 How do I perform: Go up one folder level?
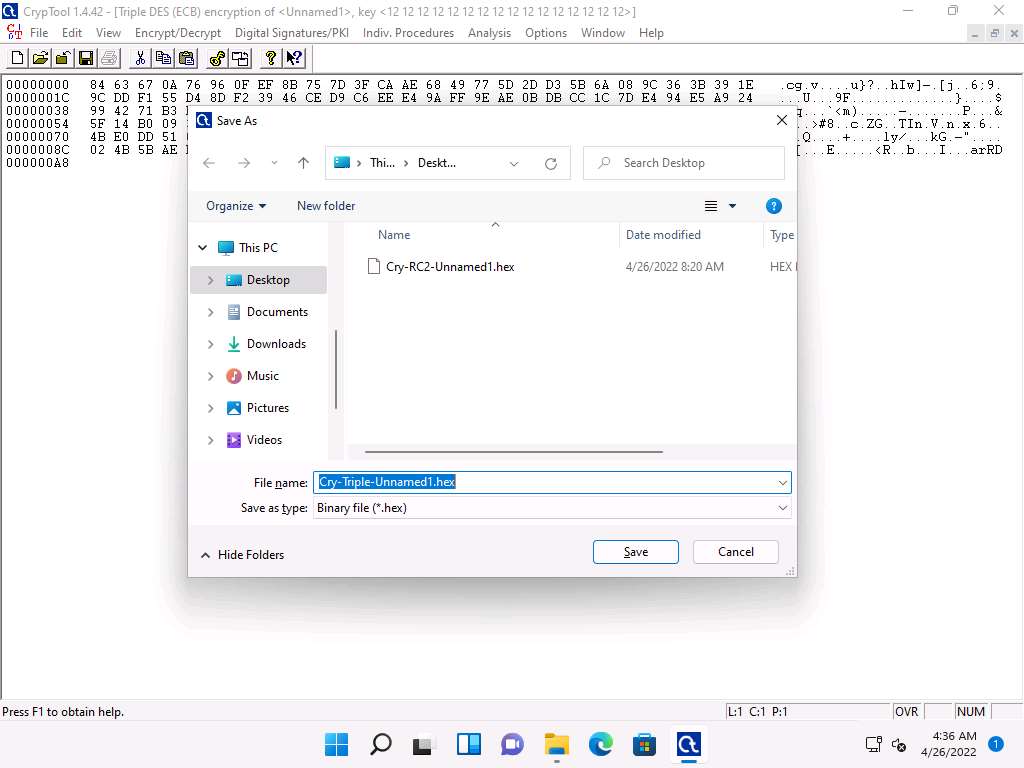click(303, 163)
